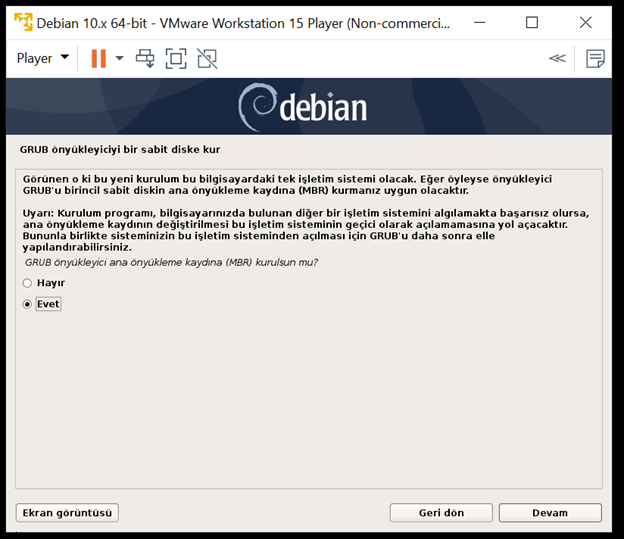Minimize the VMware Player window
The width and height of the screenshot is (624, 539).
(480, 22)
